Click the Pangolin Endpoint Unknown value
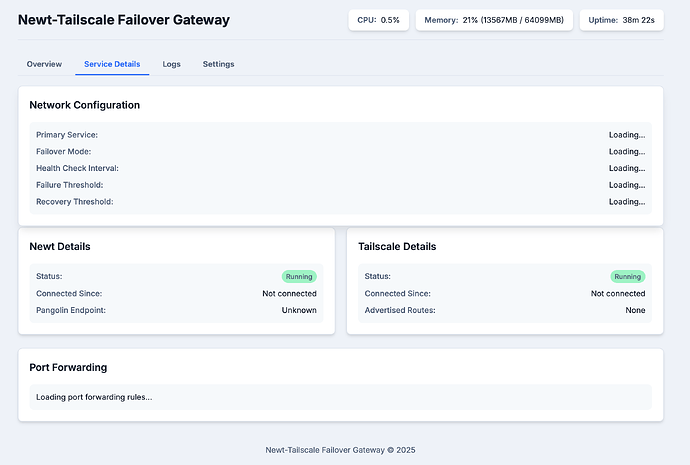The width and height of the screenshot is (690, 465). [x=299, y=310]
